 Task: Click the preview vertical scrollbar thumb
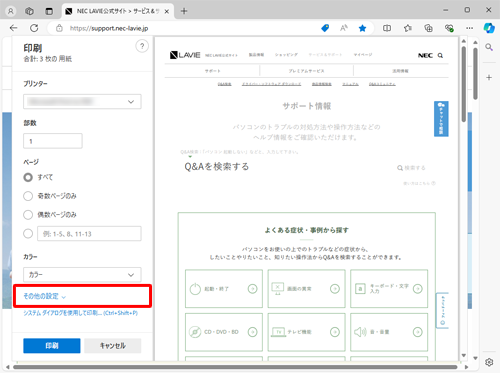click(464, 84)
